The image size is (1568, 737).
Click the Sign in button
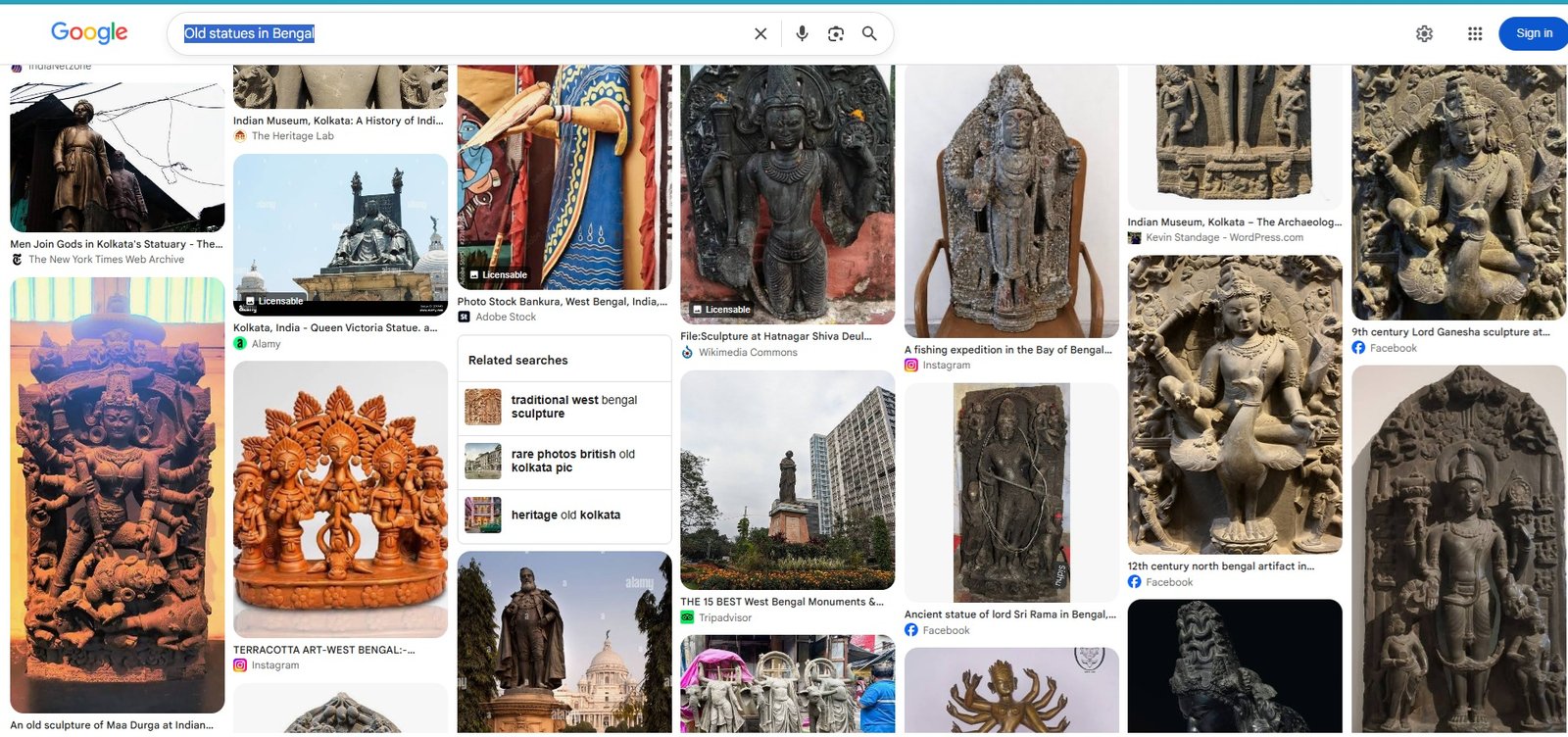[x=1534, y=33]
